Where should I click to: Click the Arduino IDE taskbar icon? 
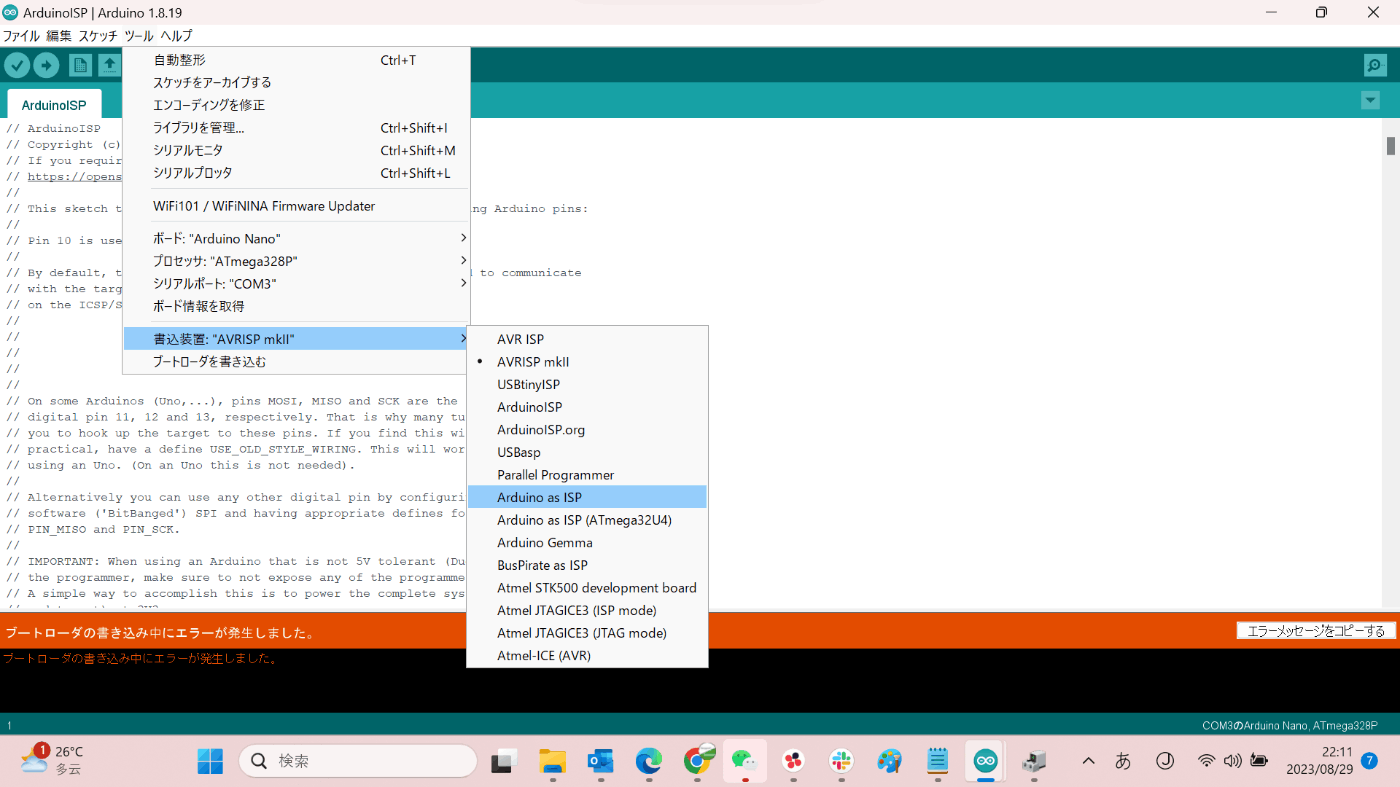[x=986, y=761]
